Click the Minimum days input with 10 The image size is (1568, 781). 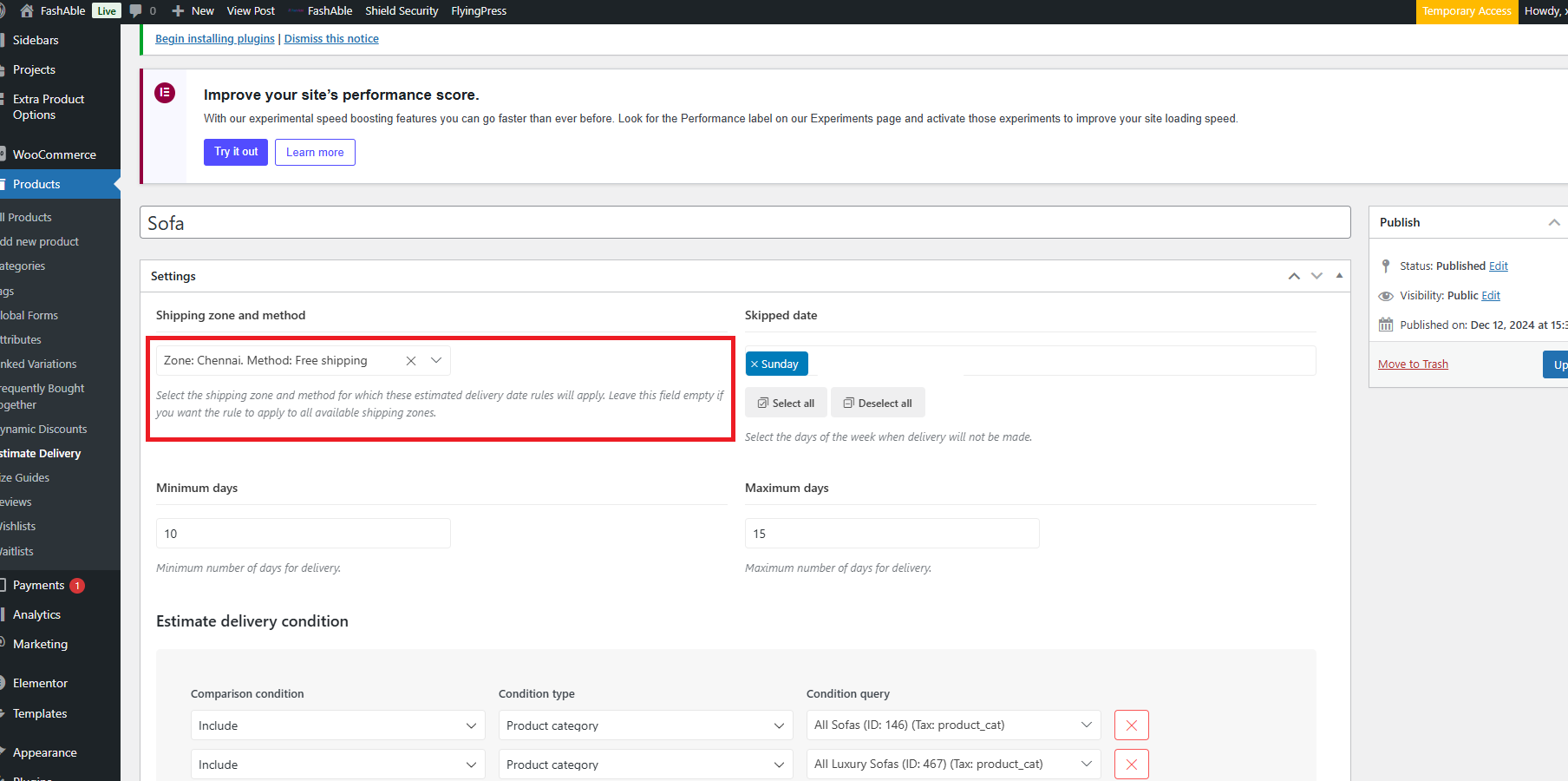[x=304, y=534]
